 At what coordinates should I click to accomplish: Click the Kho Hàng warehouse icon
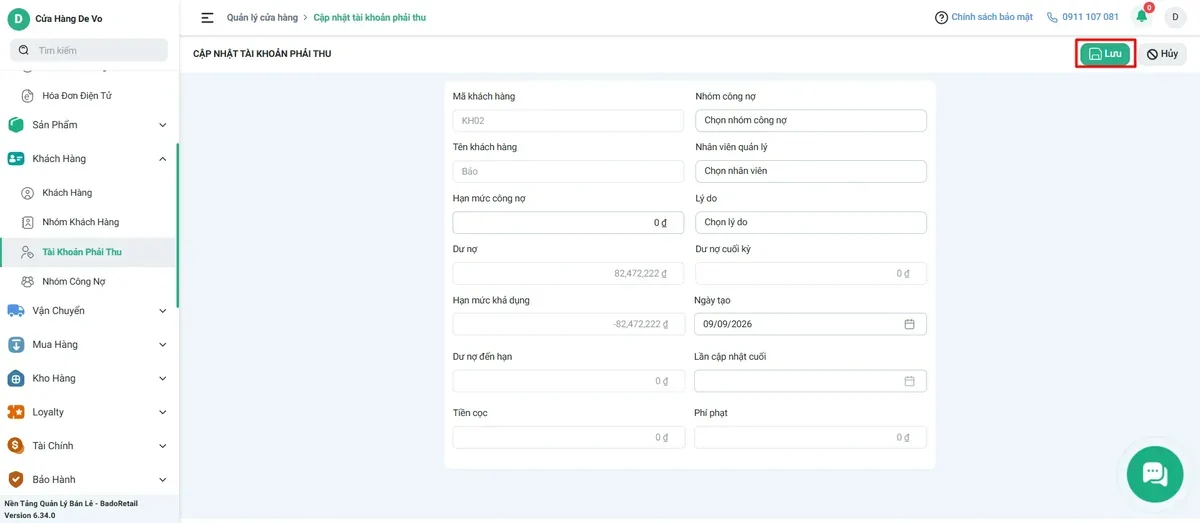(16, 379)
